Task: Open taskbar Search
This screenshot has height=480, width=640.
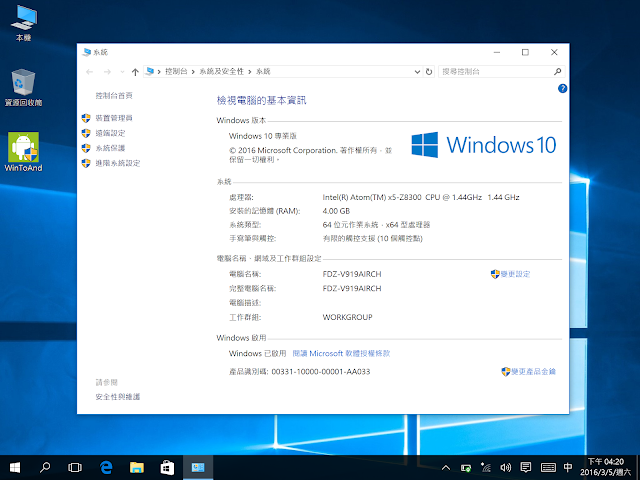Action: pos(45,467)
